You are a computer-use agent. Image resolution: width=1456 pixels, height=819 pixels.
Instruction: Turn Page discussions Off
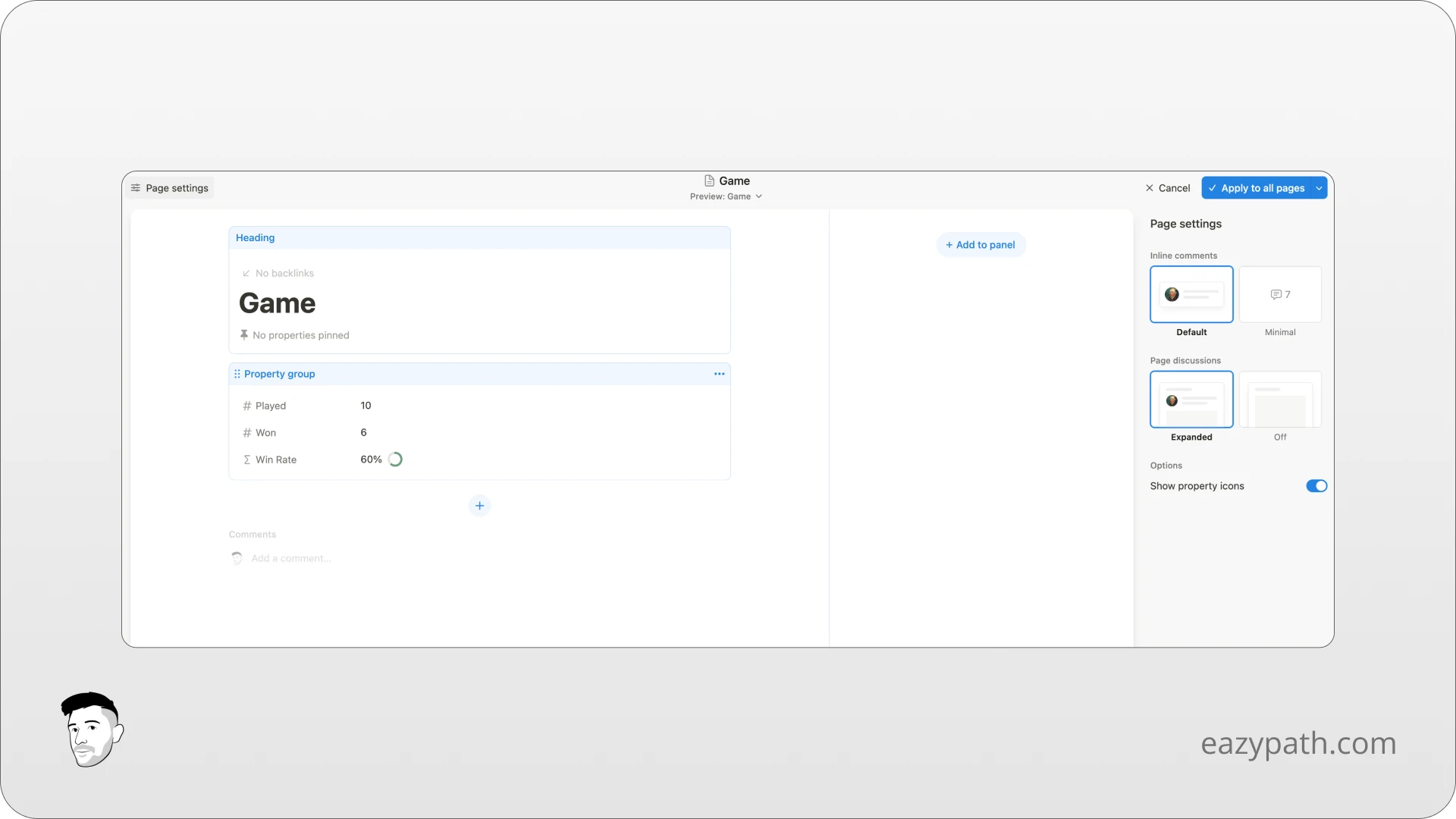coord(1279,400)
